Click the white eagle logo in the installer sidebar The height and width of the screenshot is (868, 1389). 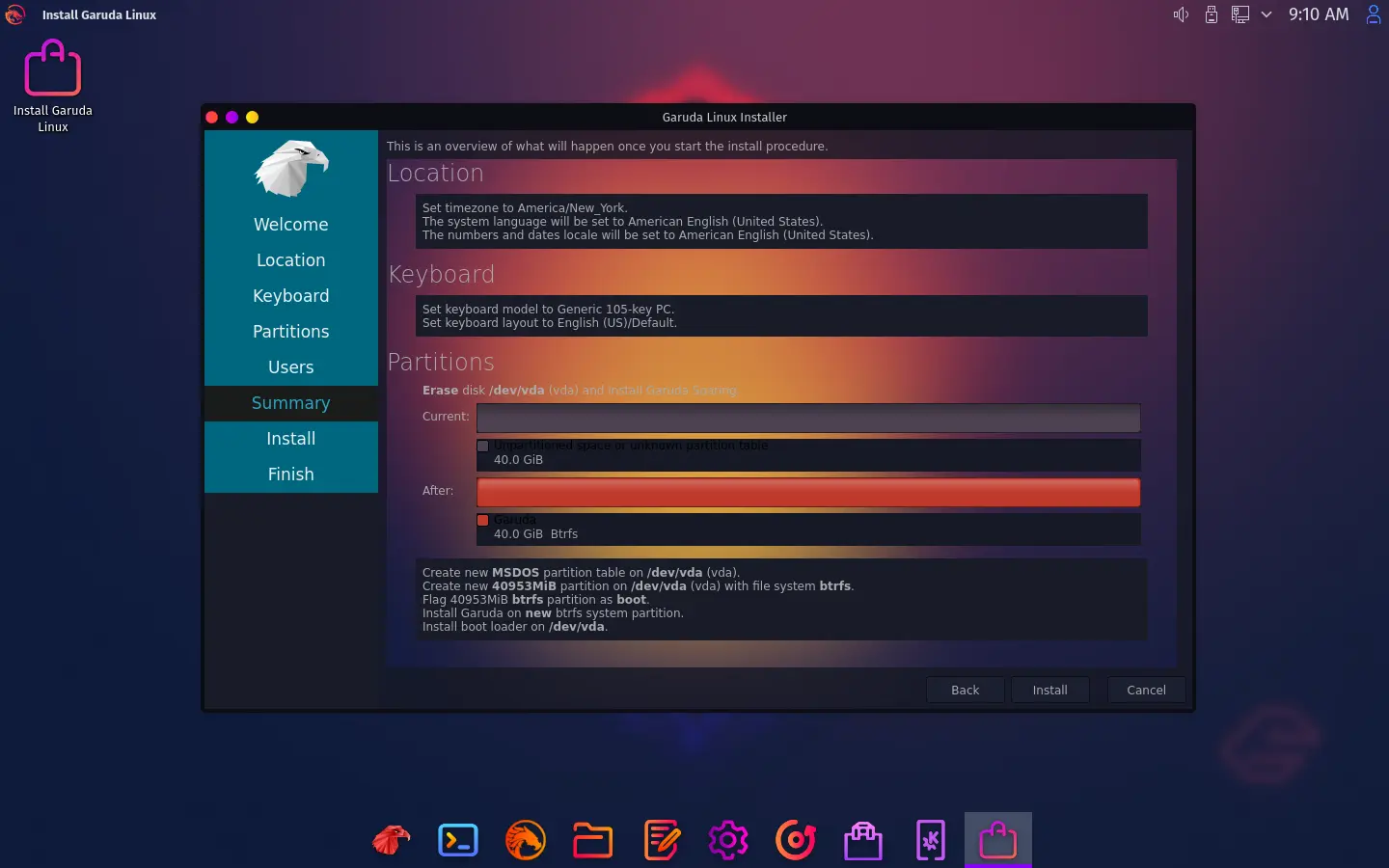pyautogui.click(x=291, y=168)
